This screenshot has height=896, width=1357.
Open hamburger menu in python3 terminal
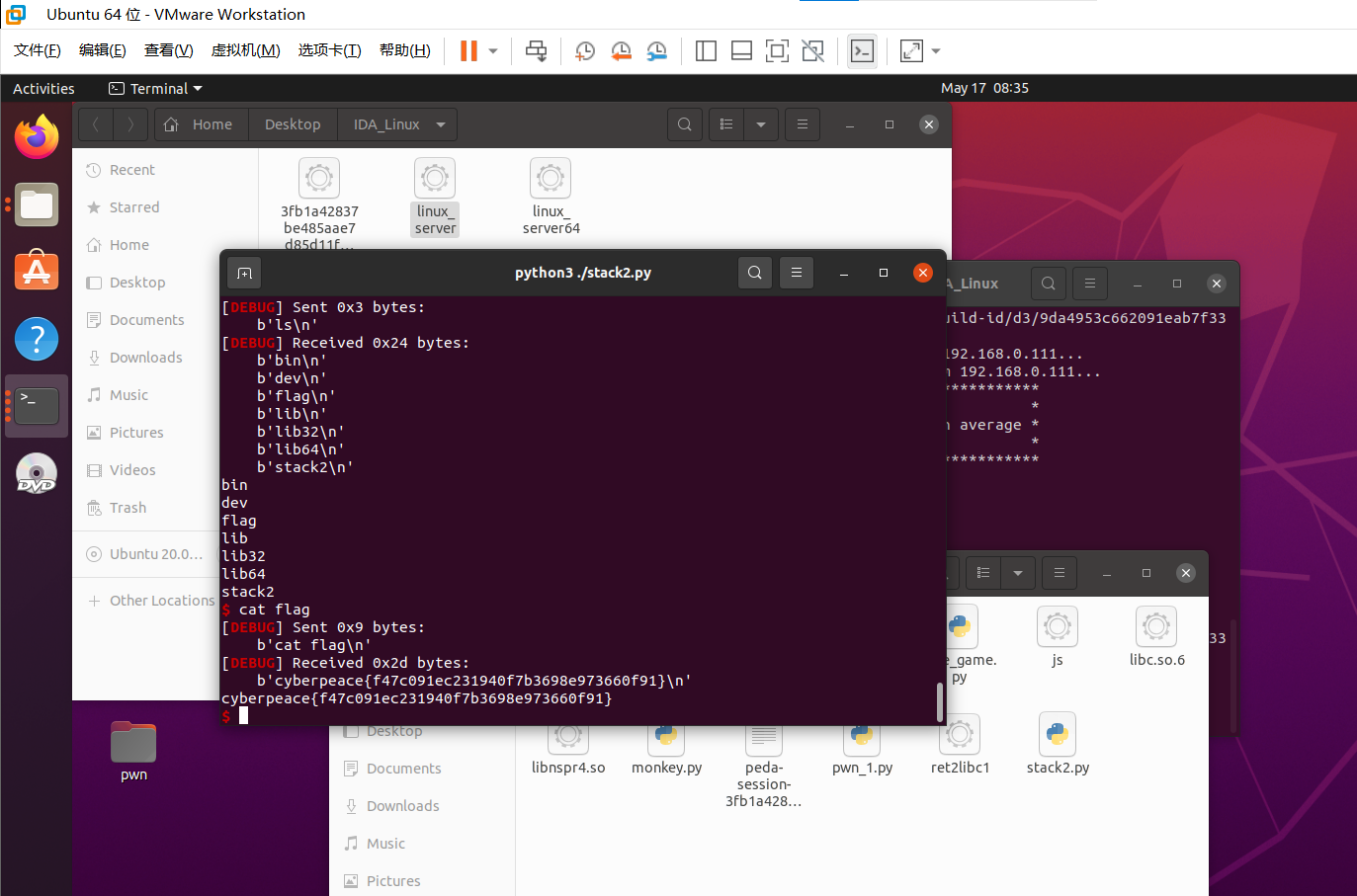coord(797,273)
